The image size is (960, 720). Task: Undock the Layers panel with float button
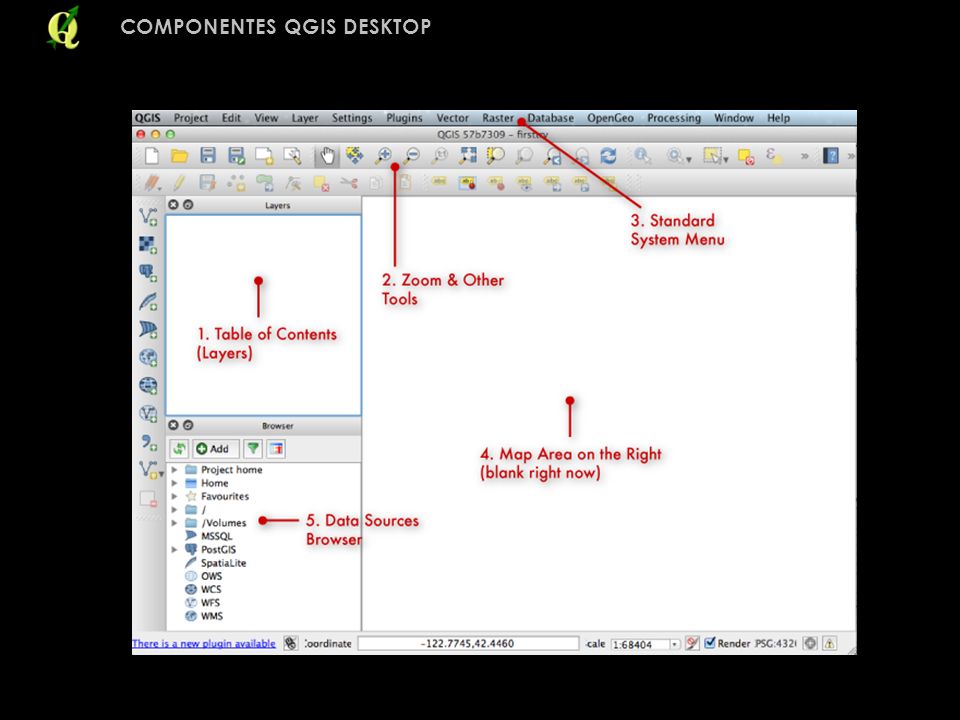pyautogui.click(x=188, y=204)
